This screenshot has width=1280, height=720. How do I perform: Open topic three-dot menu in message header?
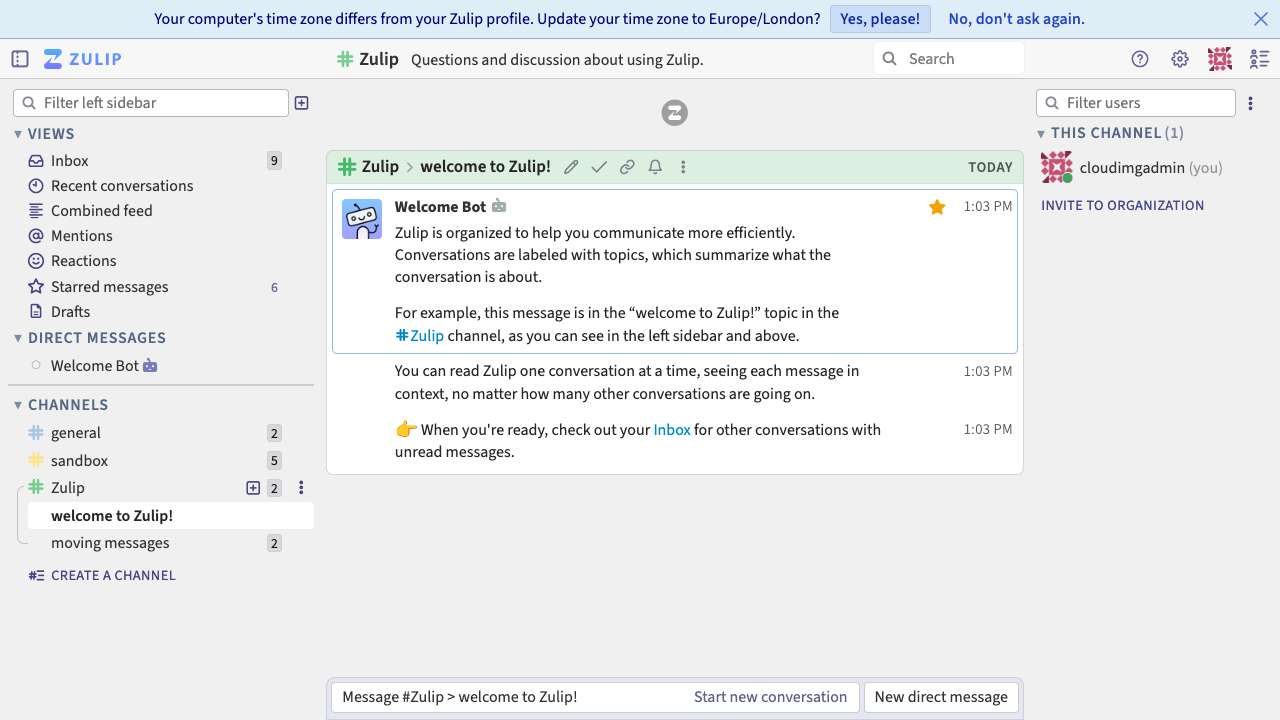[x=683, y=167]
